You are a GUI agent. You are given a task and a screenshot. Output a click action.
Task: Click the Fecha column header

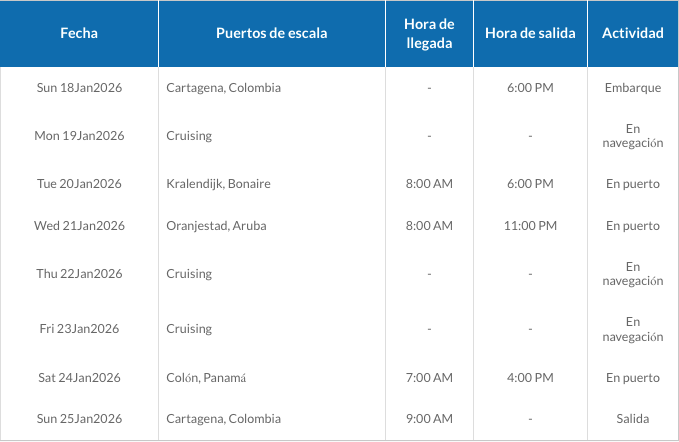[79, 33]
